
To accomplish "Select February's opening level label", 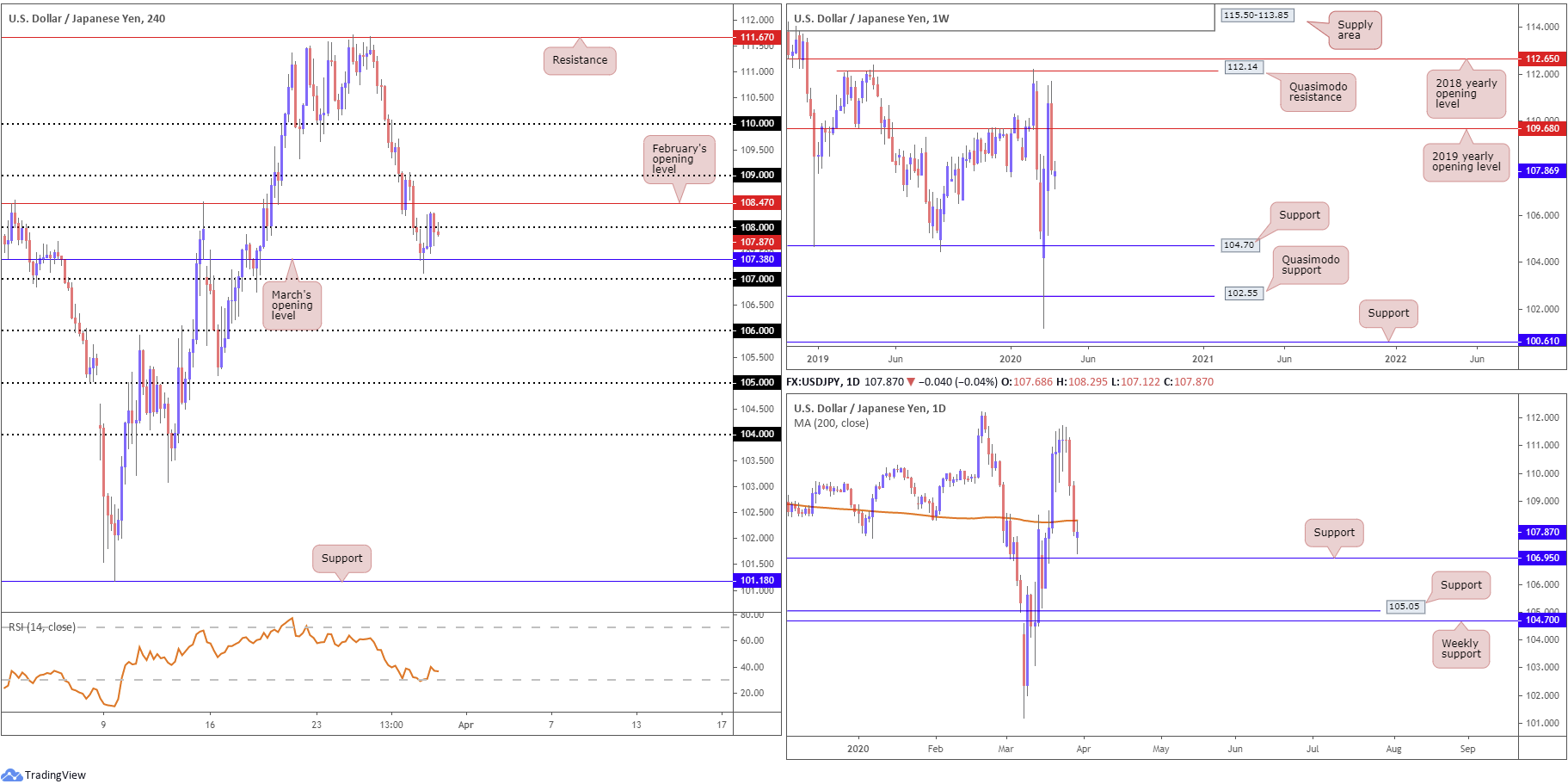I will 679,159.
